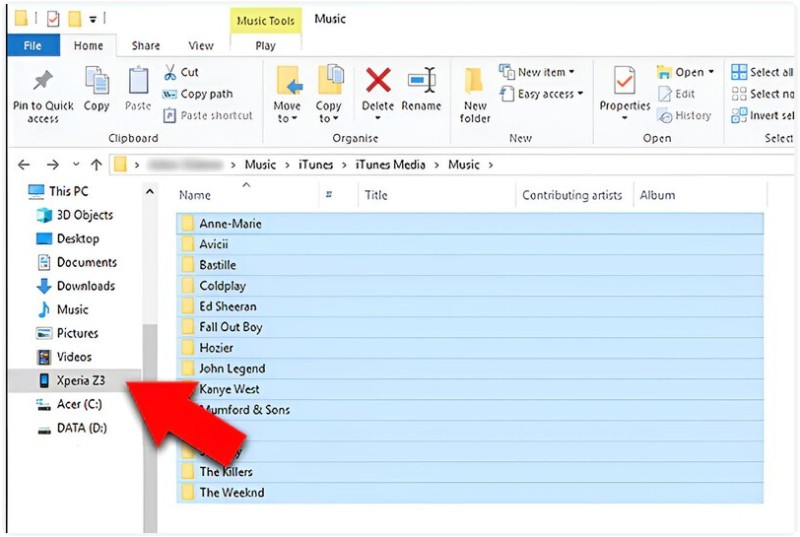Click the red Delete icon
Image resolution: width=800 pixels, height=537 pixels.
pos(378,82)
